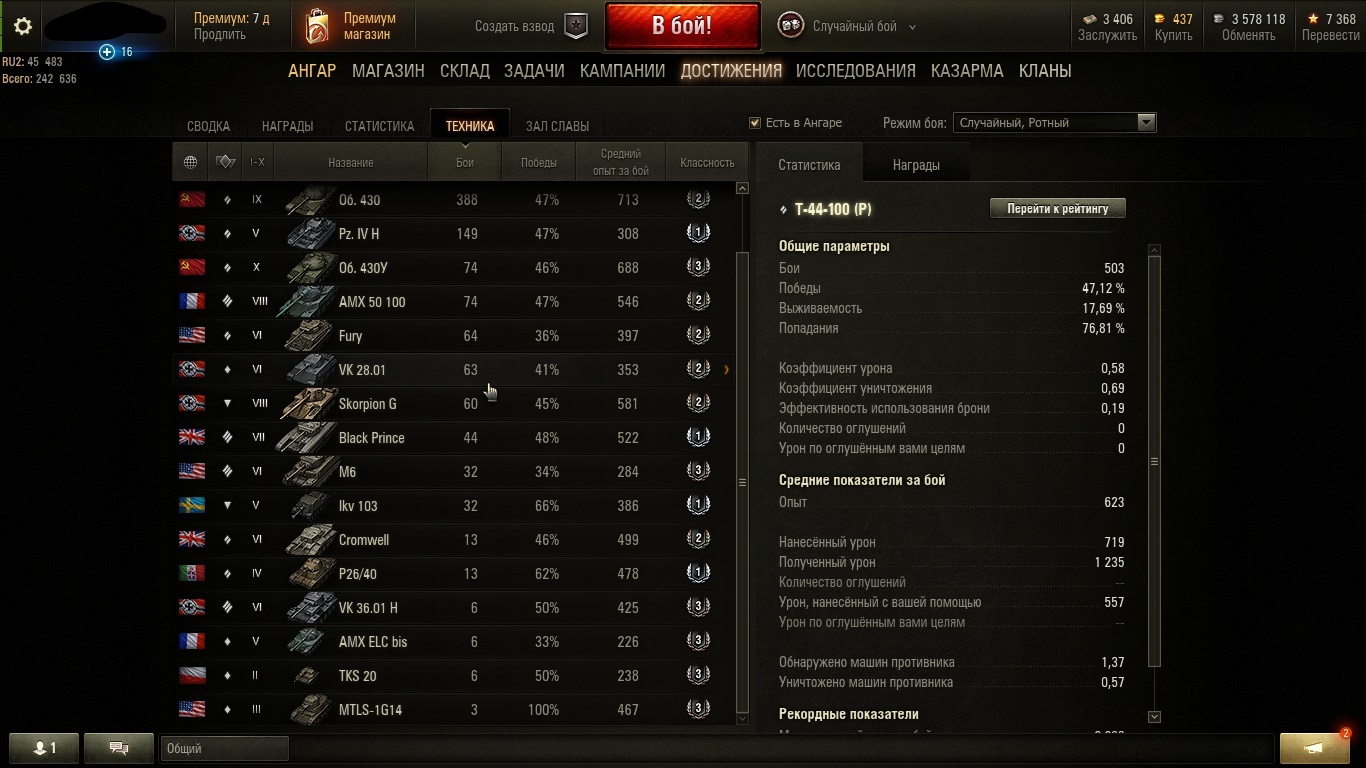Switch to the 'Награды' panel tab
The width and height of the screenshot is (1366, 768).
[916, 165]
